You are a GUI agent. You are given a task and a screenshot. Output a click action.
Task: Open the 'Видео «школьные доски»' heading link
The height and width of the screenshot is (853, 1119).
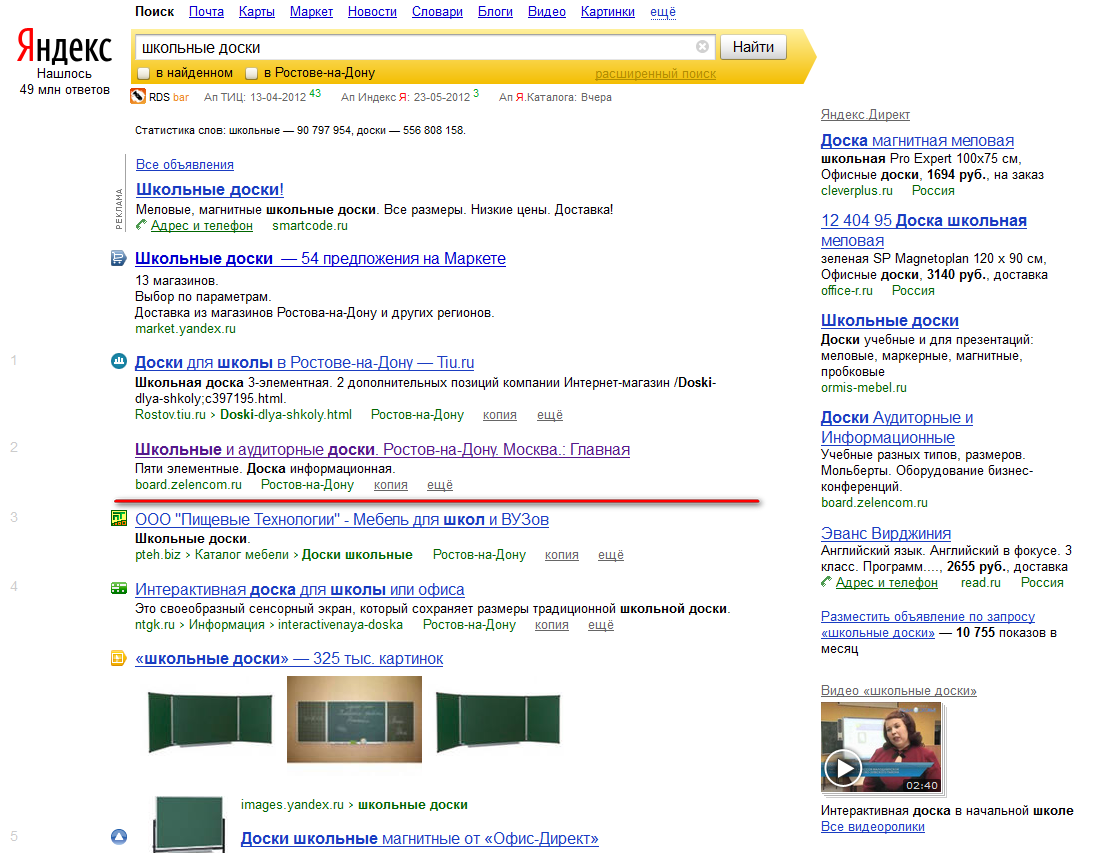pos(898,690)
